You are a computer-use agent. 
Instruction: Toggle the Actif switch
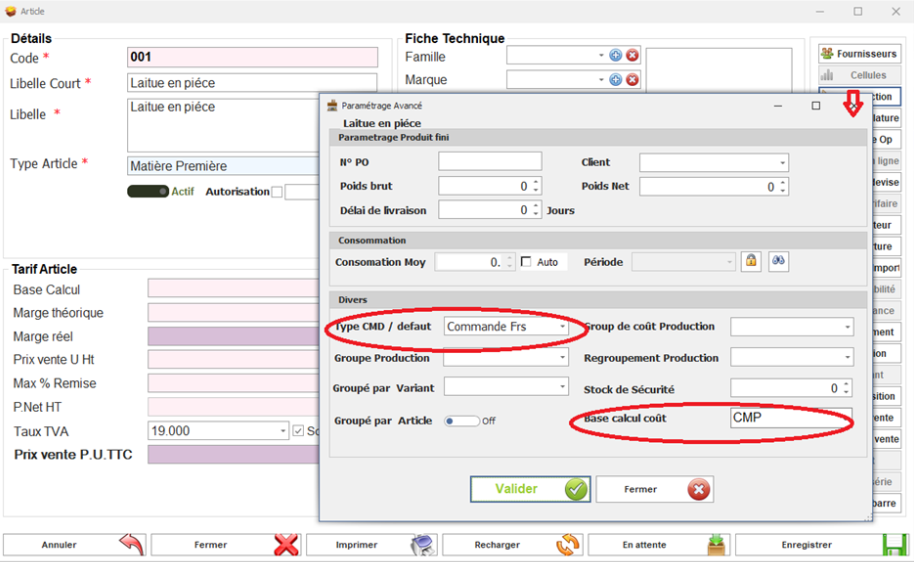pos(147,191)
